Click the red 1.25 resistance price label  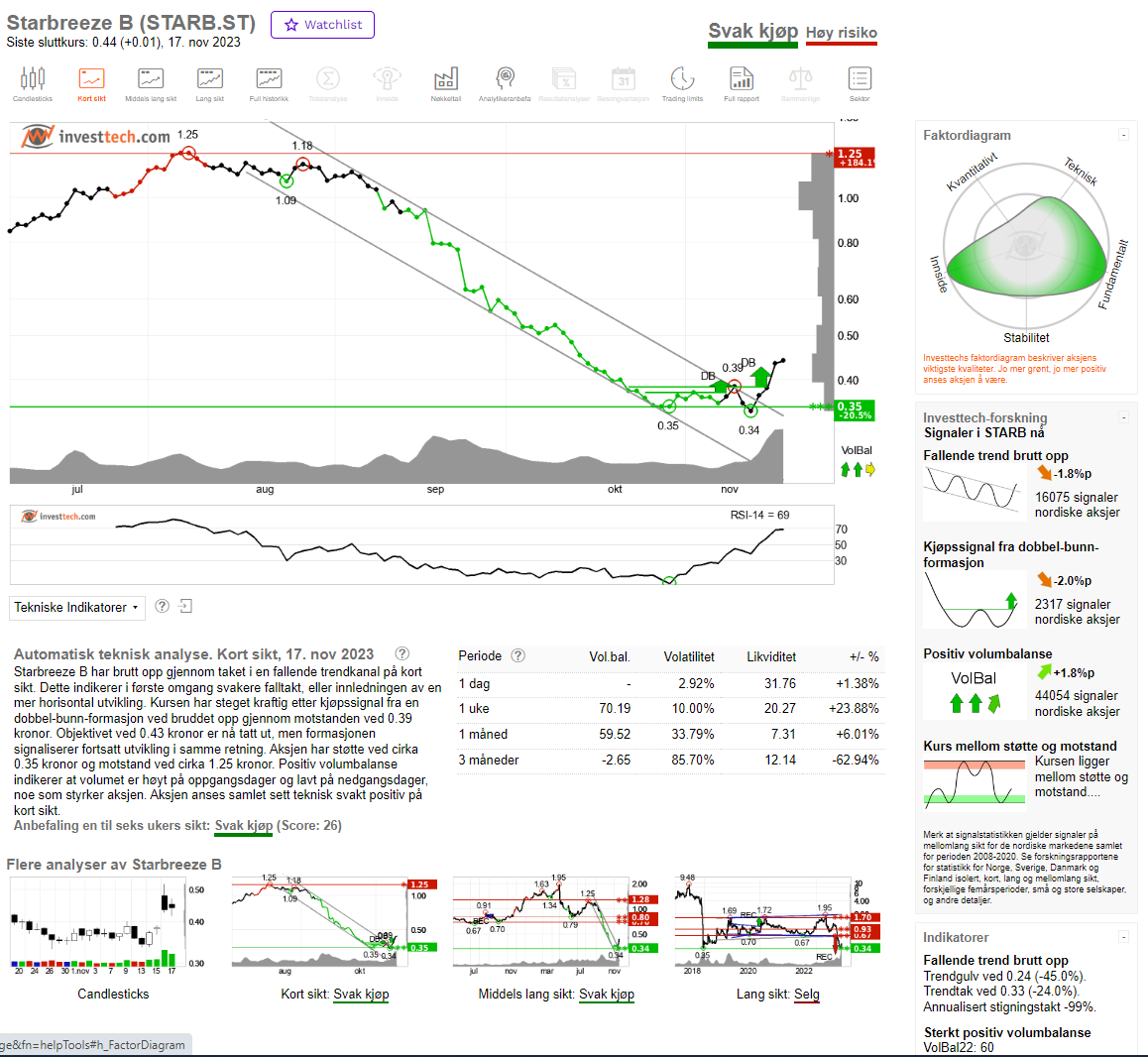coord(855,158)
